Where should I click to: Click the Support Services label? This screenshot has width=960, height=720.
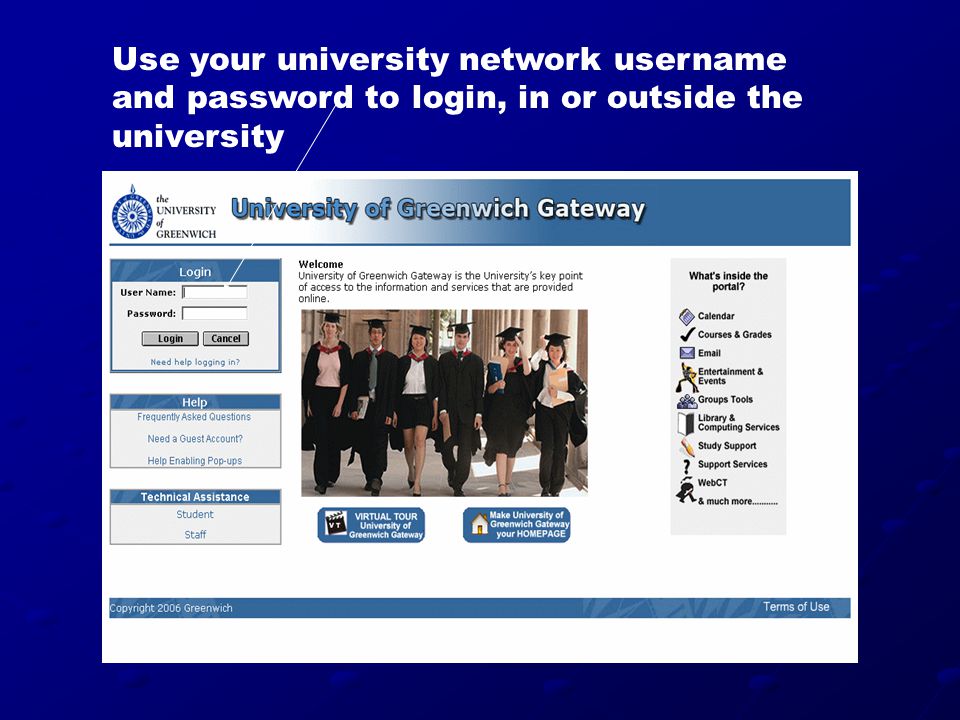click(732, 465)
